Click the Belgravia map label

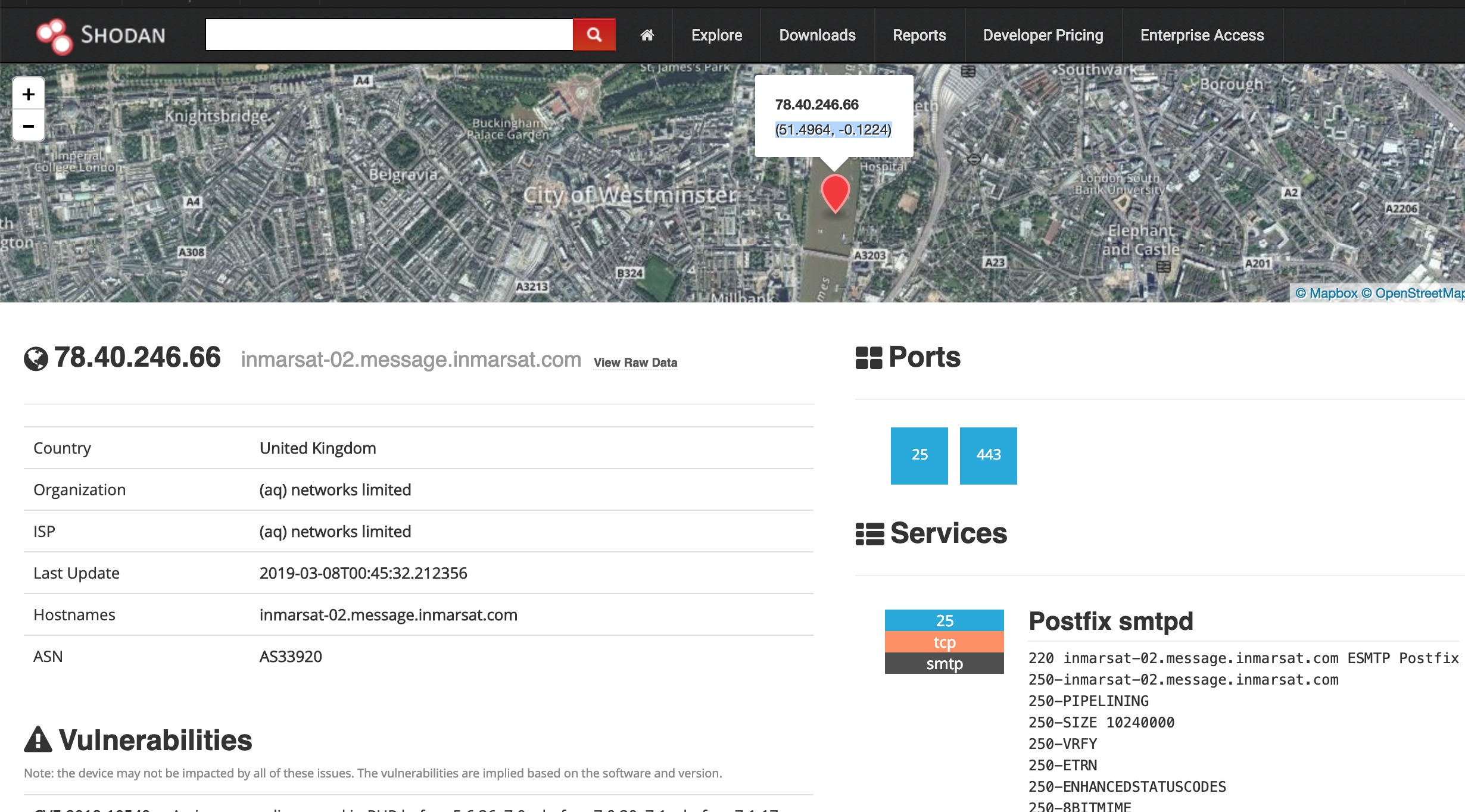click(403, 174)
